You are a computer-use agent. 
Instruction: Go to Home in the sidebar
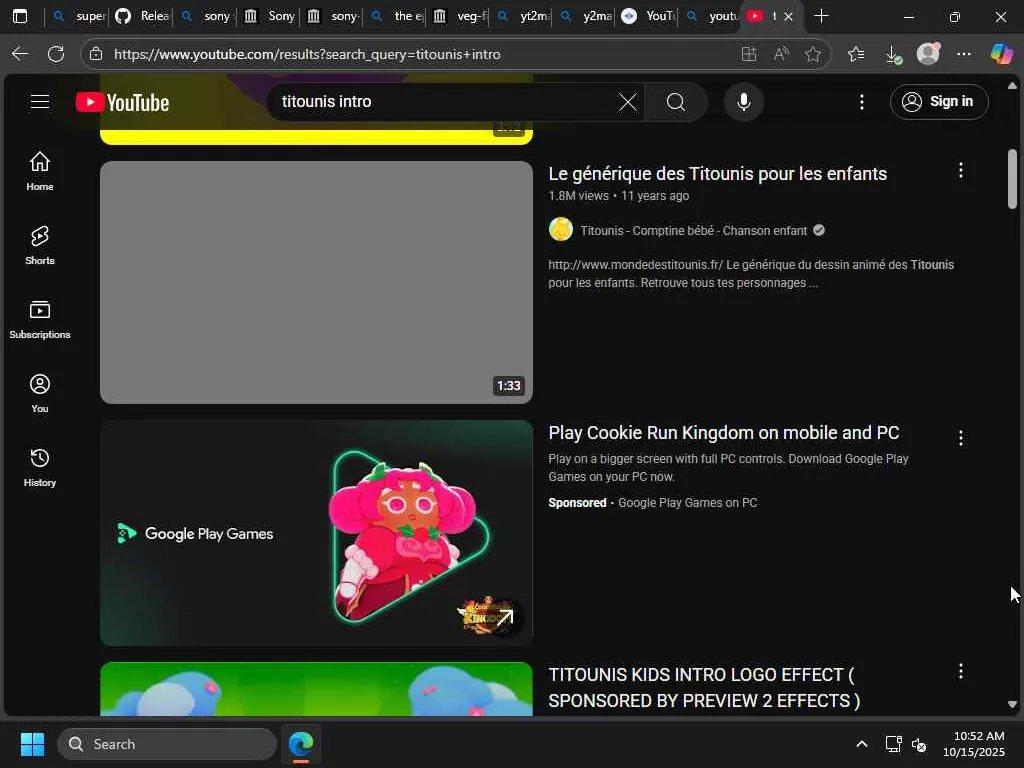point(40,171)
